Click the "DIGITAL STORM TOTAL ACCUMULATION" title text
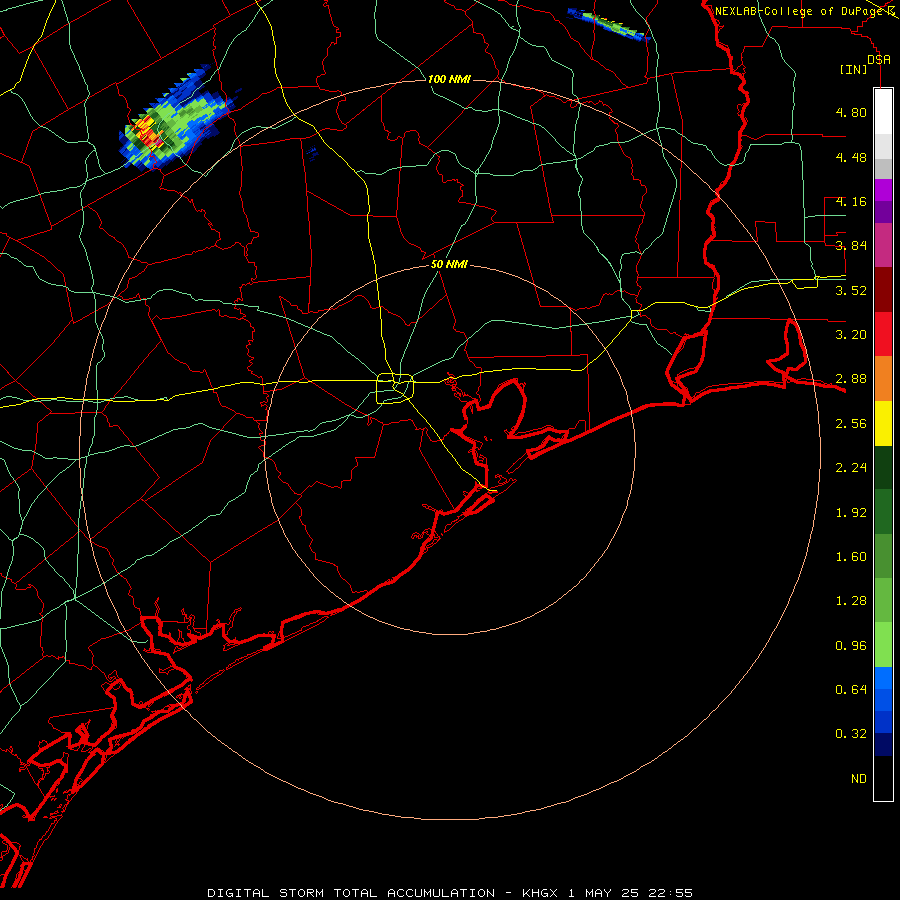This screenshot has height=900, width=900. (351, 893)
